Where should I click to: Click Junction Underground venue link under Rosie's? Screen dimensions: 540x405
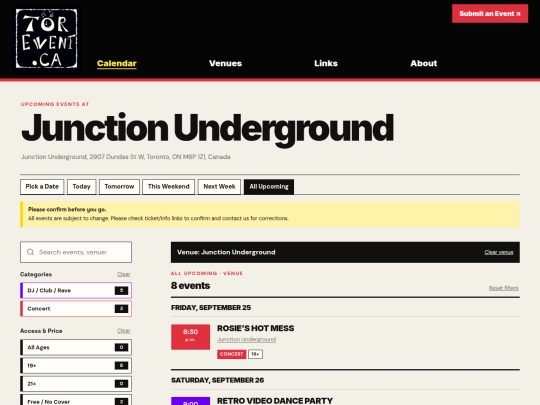(x=246, y=340)
